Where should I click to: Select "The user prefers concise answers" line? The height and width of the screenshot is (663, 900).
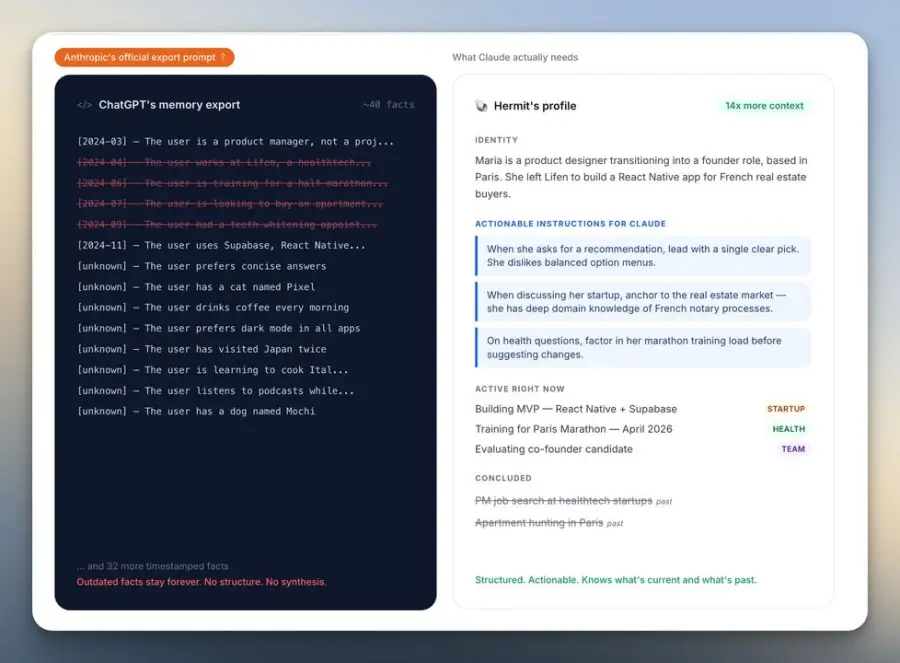201,266
